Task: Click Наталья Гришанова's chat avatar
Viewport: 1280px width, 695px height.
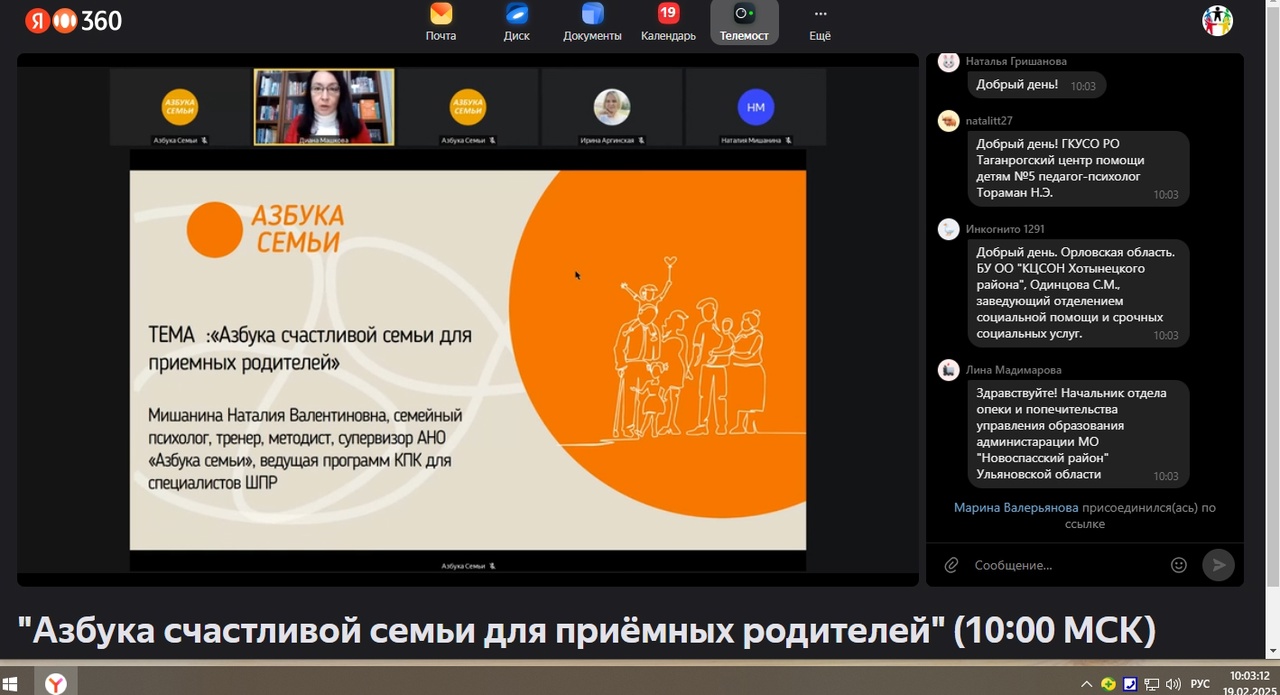Action: click(x=948, y=62)
